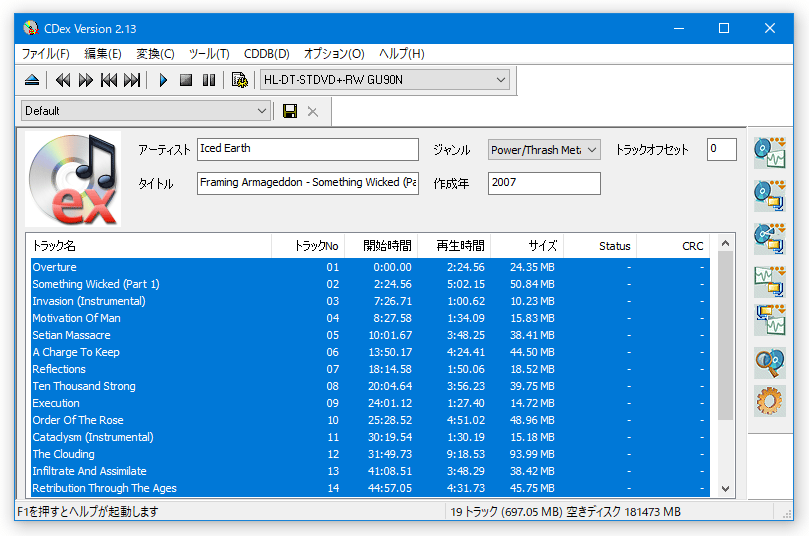Open the ツール(T) menu
The image size is (809, 536).
(209, 54)
